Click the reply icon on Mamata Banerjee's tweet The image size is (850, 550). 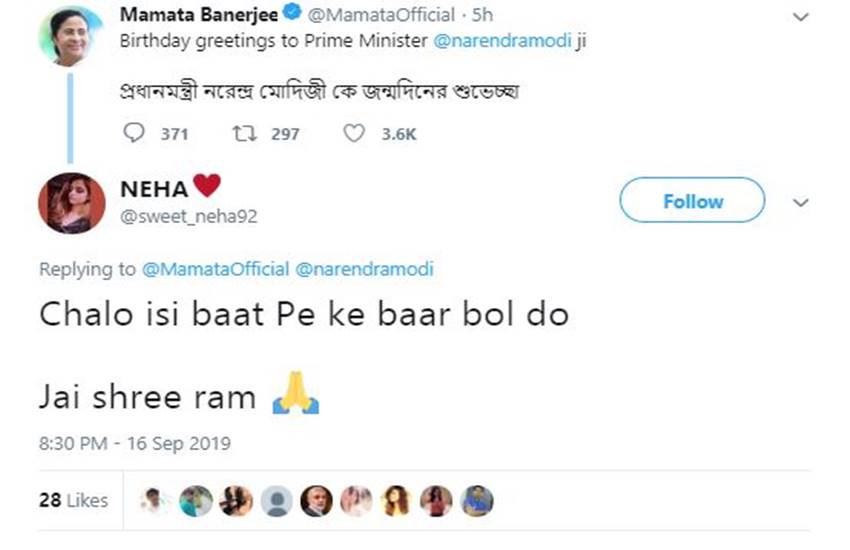(x=133, y=133)
